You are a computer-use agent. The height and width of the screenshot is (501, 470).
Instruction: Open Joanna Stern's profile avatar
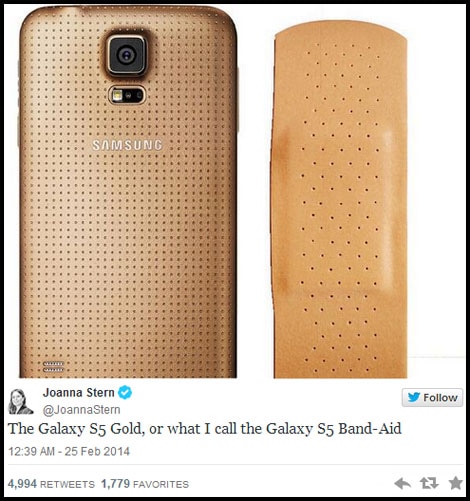pos(20,401)
